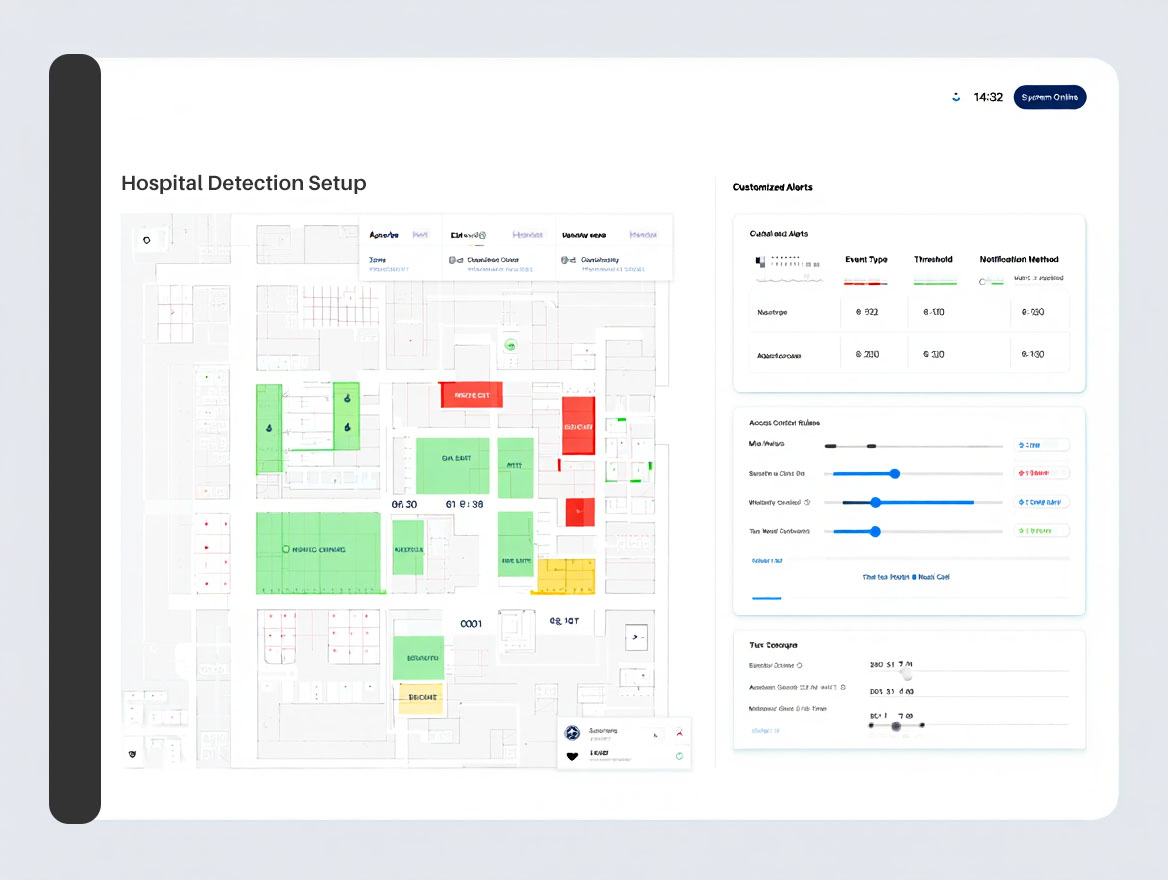Select the Event Type column header
Screen dimensions: 1168x880
pyautogui.click(x=866, y=259)
